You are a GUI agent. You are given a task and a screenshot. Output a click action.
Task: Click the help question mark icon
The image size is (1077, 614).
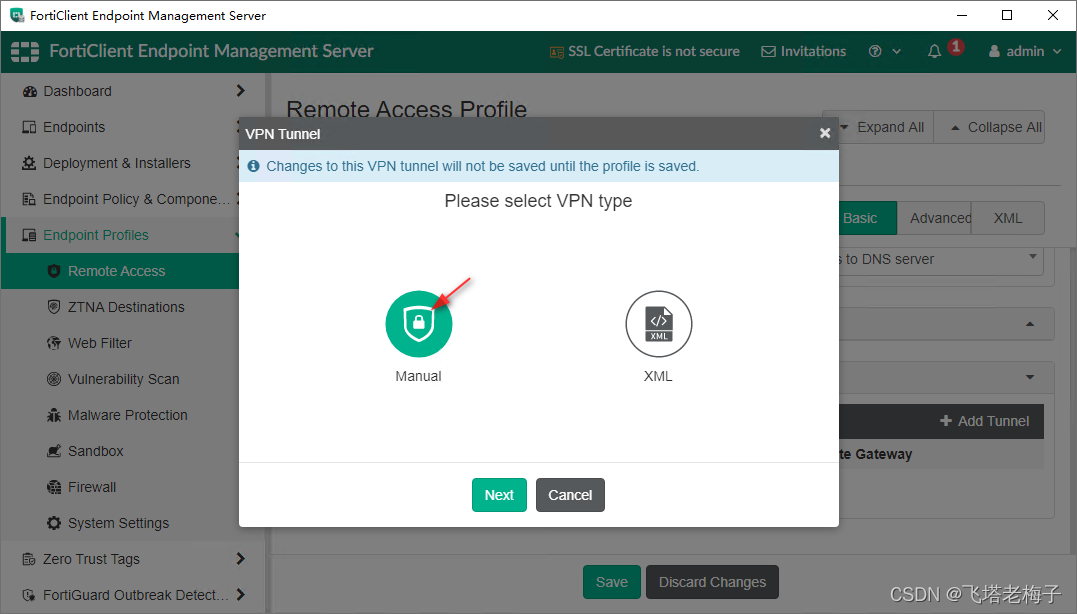(874, 52)
